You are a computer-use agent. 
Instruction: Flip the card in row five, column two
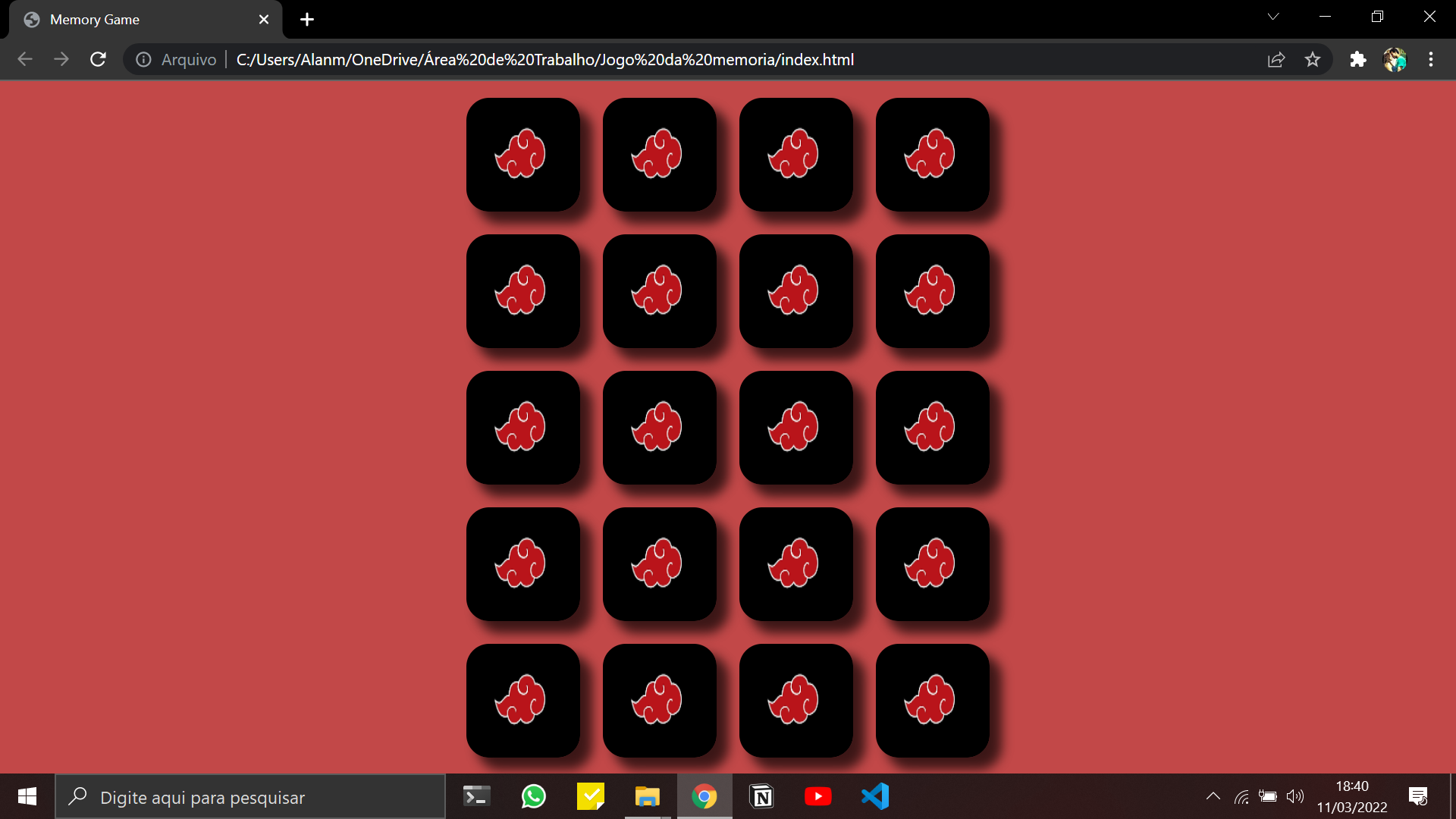point(660,701)
